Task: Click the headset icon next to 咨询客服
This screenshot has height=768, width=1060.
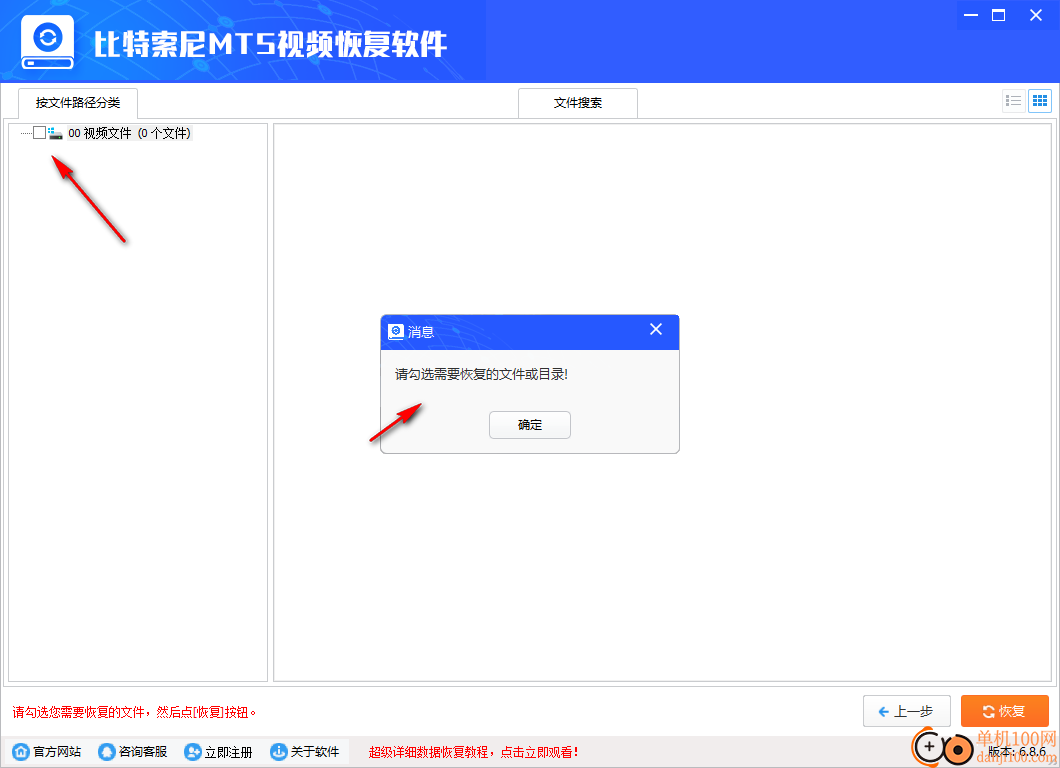Action: point(107,752)
